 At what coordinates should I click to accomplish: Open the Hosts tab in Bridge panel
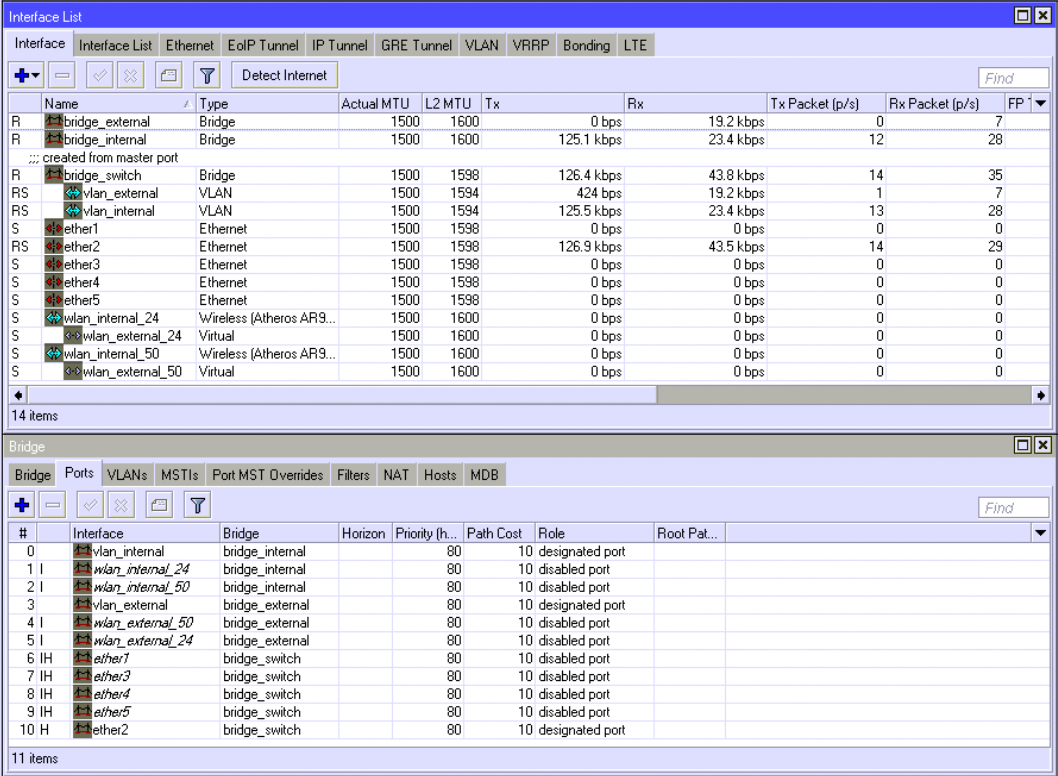pos(439,475)
